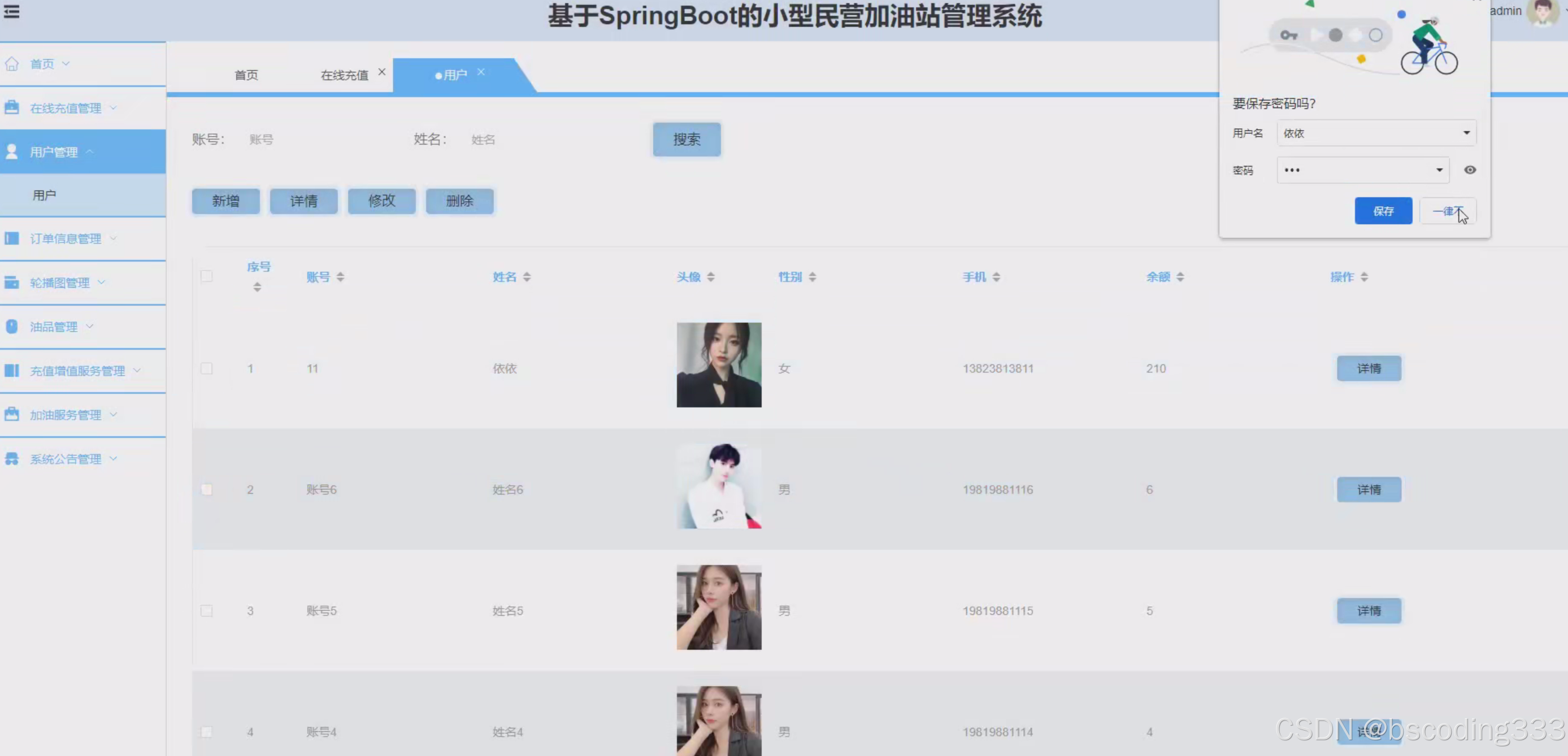This screenshot has height=756, width=1568.
Task: Click the 修改 edit button
Action: click(381, 201)
